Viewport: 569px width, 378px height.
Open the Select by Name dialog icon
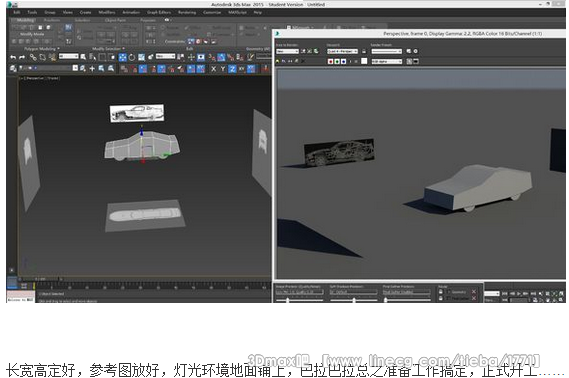tap(93, 57)
